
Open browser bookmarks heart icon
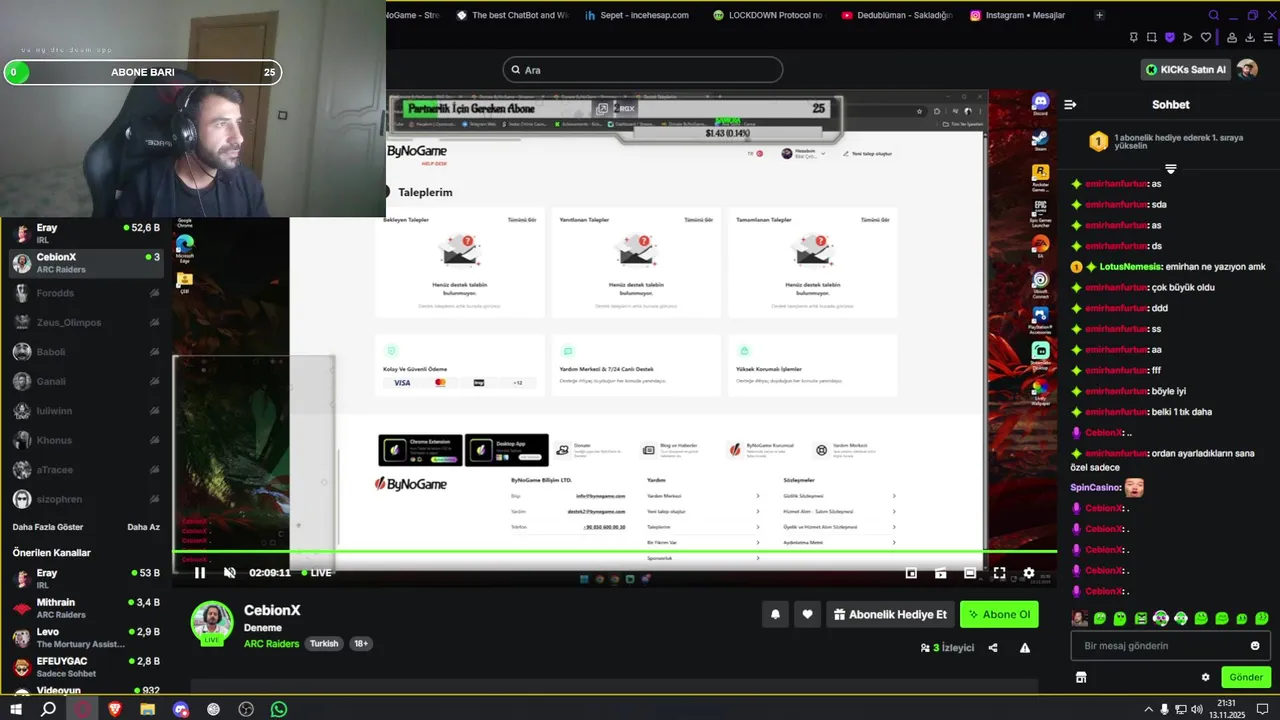1206,37
